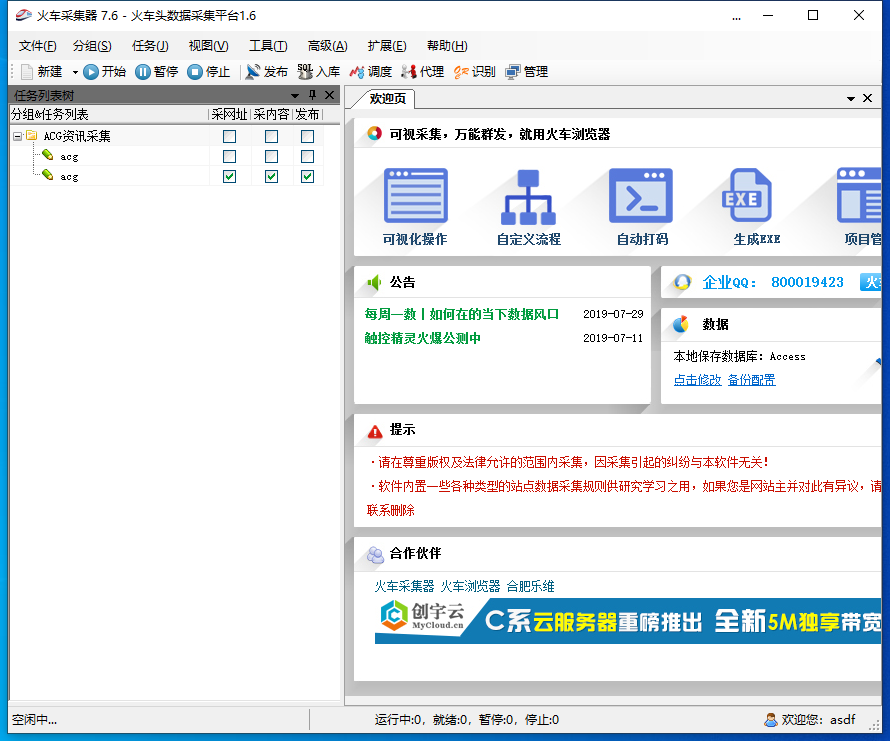This screenshot has width=890, height=741.
Task: Check 发布 for the ACG资讯采集 group
Action: (x=307, y=136)
